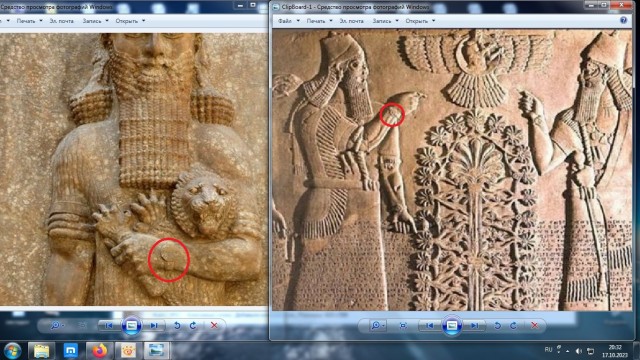The image size is (640, 360).
Task: Click Запись menu in left viewer window
Action: click(92, 21)
